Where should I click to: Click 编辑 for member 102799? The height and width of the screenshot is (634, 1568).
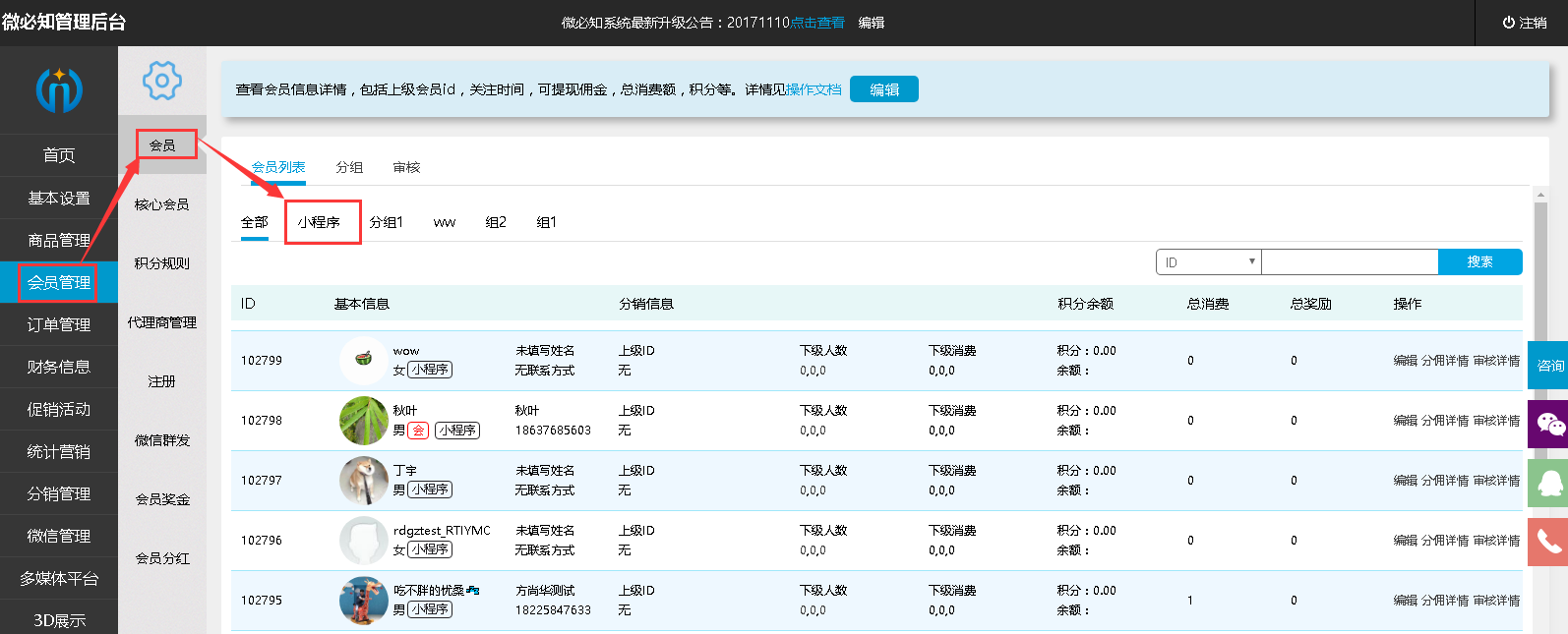pyautogui.click(x=1405, y=361)
